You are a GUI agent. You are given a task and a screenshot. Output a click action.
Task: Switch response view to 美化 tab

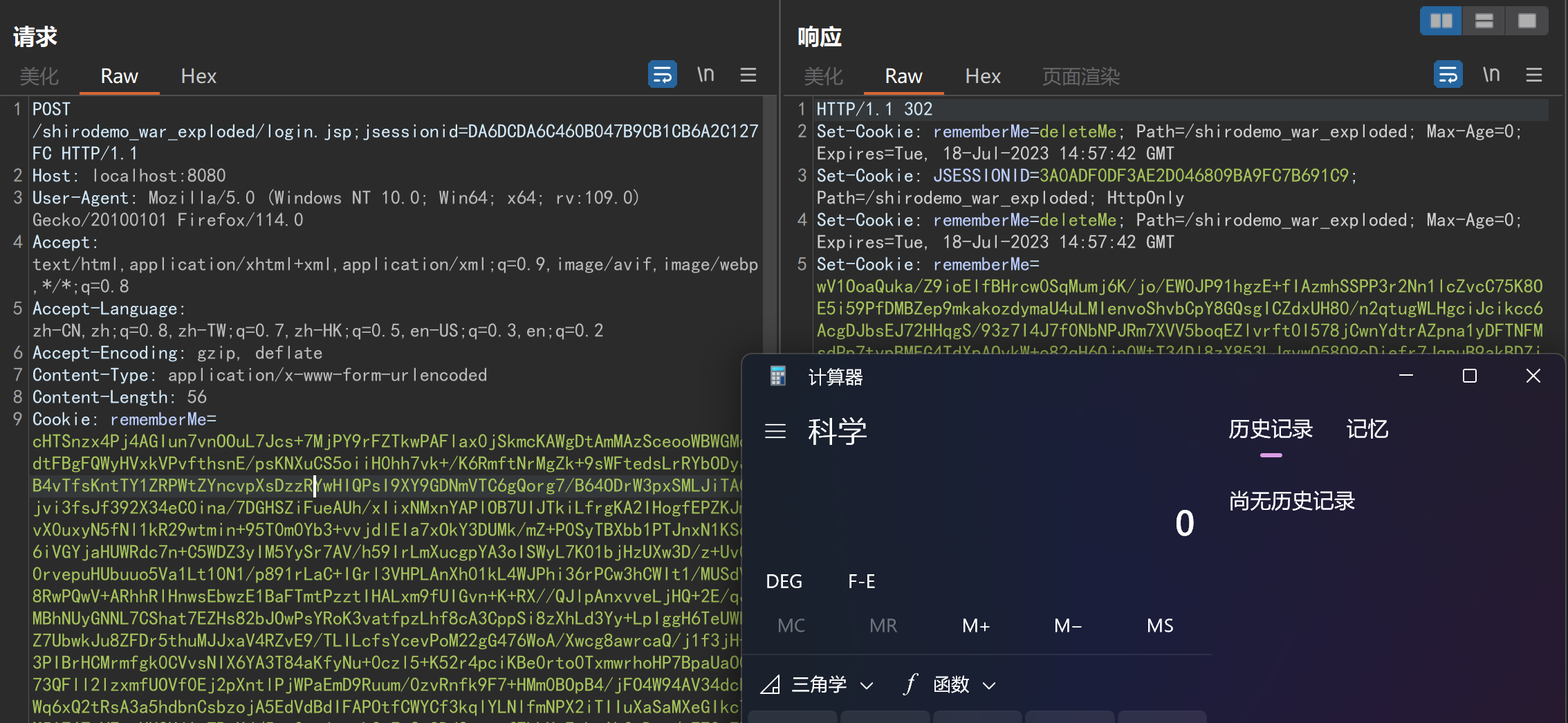click(823, 76)
